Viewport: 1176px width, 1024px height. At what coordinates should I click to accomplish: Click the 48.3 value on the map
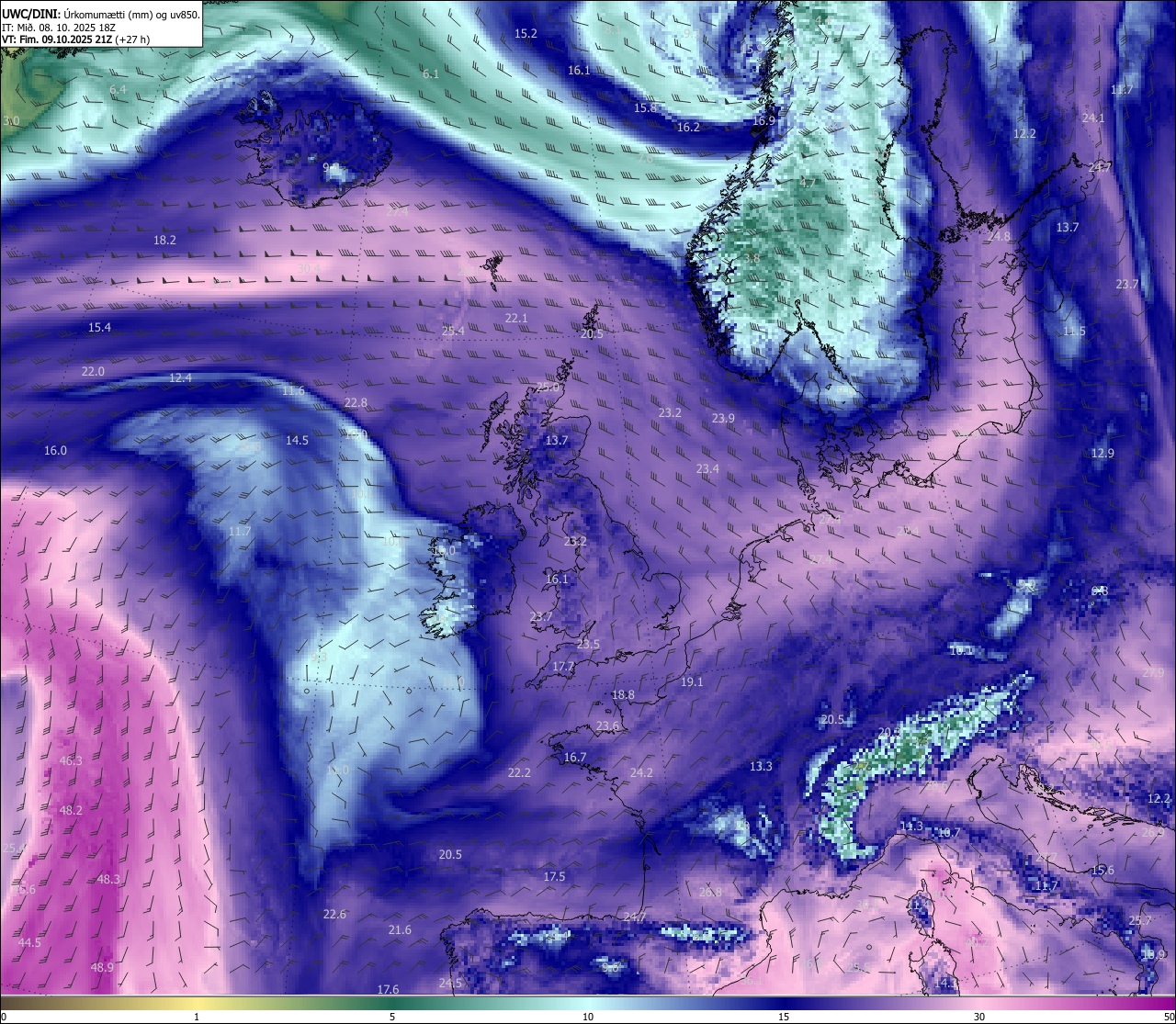click(108, 879)
